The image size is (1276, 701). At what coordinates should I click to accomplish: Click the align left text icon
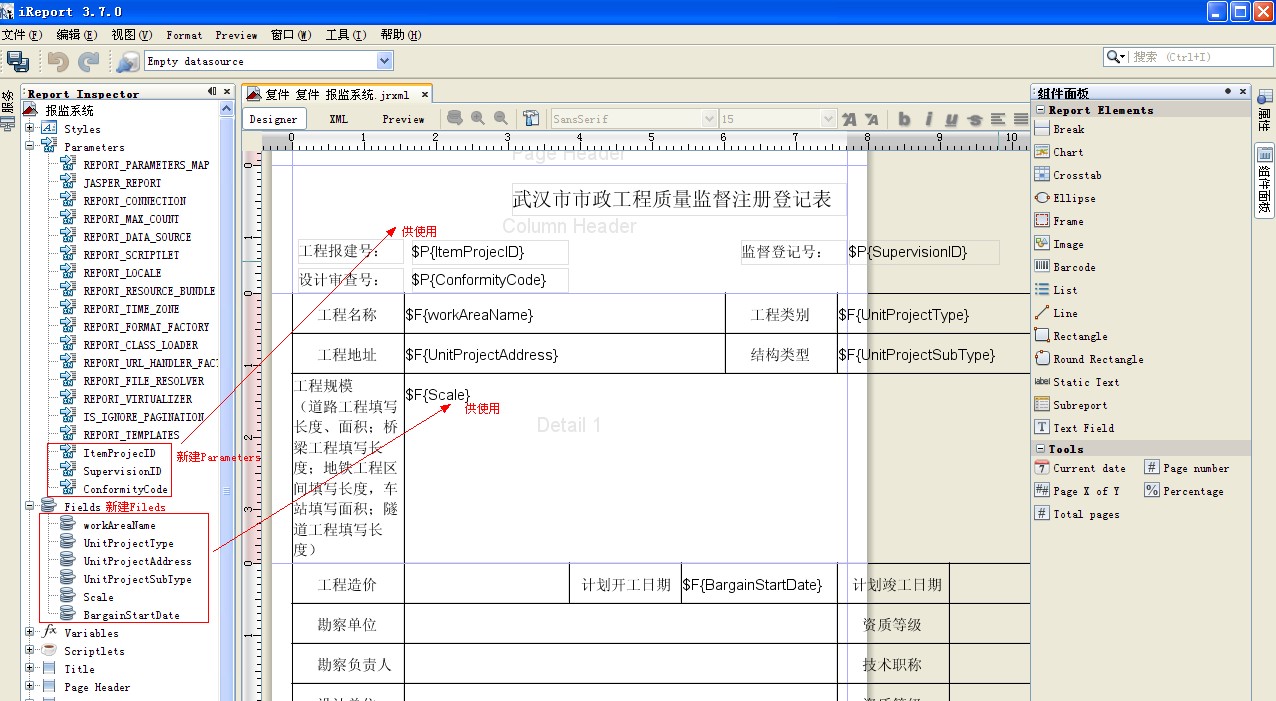pyautogui.click(x=997, y=119)
